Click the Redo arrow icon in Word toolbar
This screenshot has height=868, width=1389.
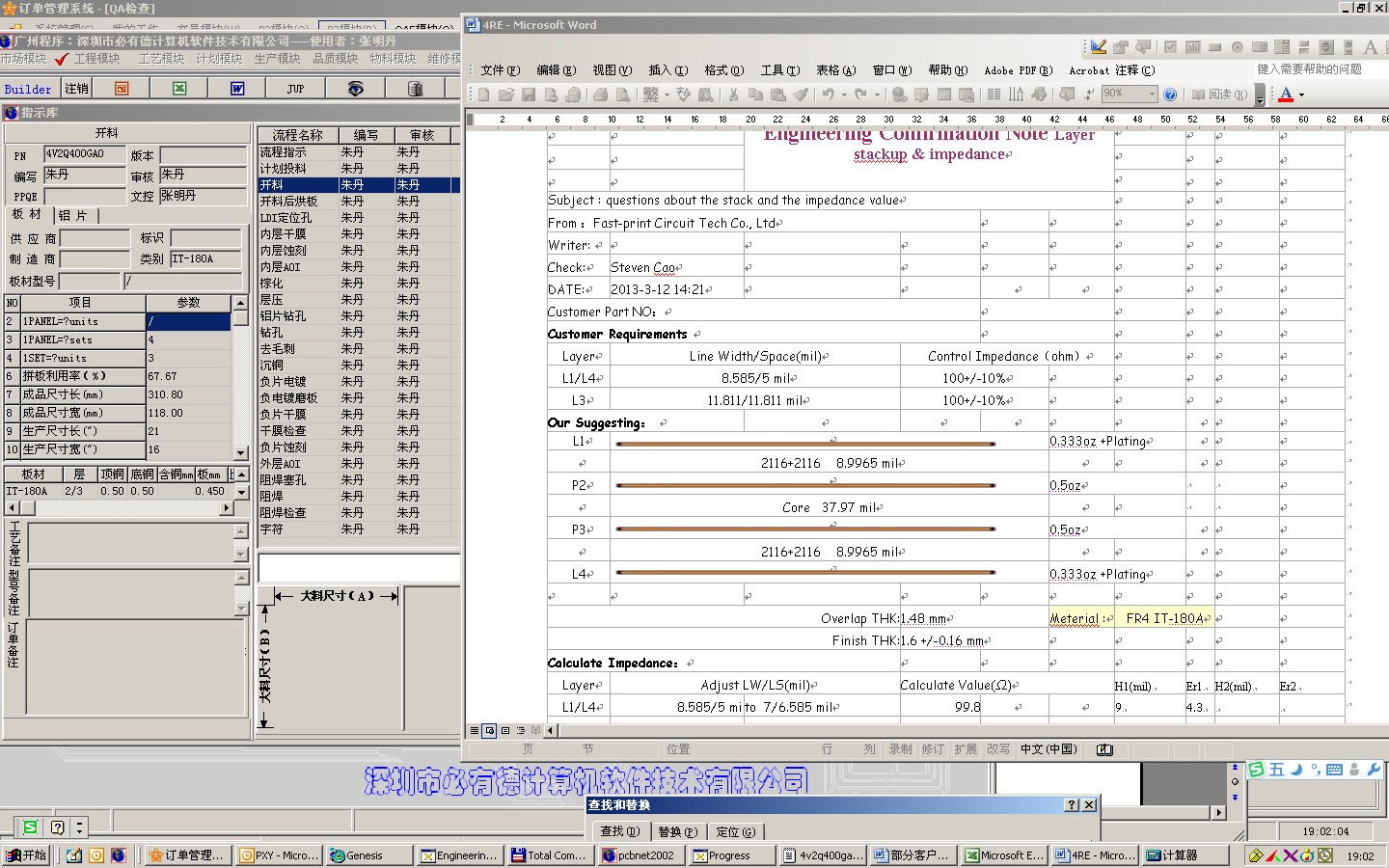(x=859, y=94)
